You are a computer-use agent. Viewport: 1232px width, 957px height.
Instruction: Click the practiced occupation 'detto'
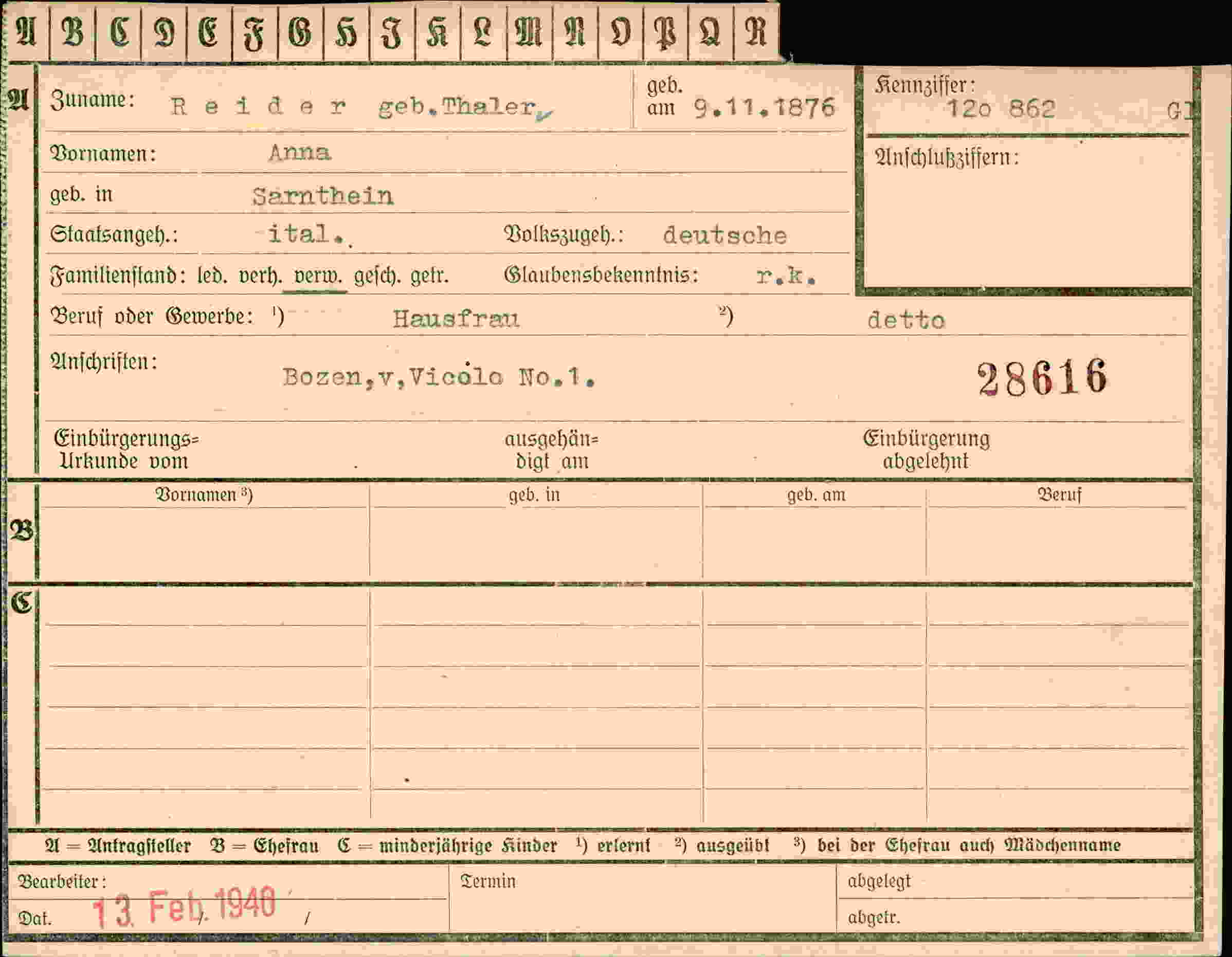tap(906, 320)
